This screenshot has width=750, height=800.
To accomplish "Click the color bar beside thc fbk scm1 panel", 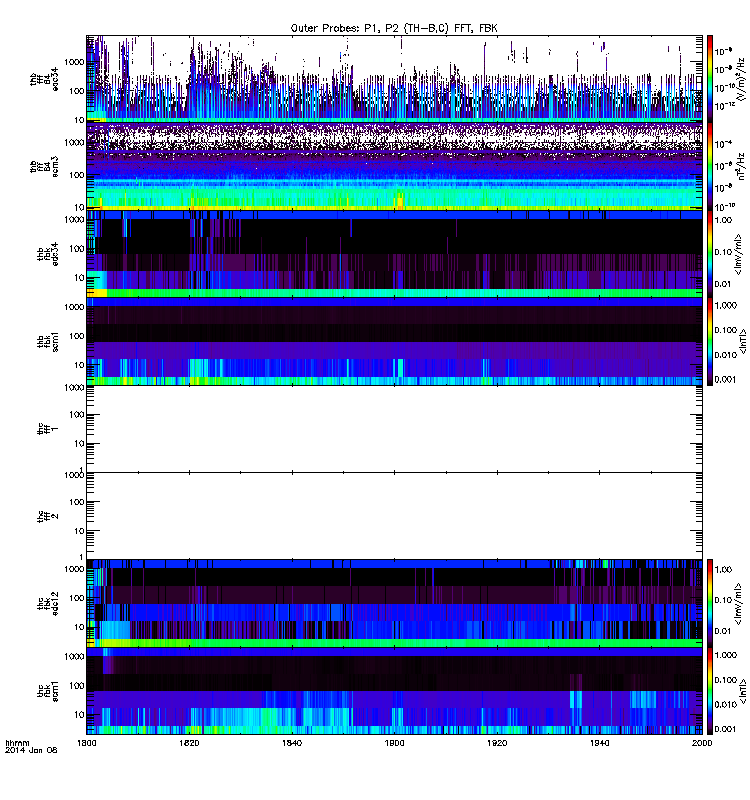I will 709,690.
